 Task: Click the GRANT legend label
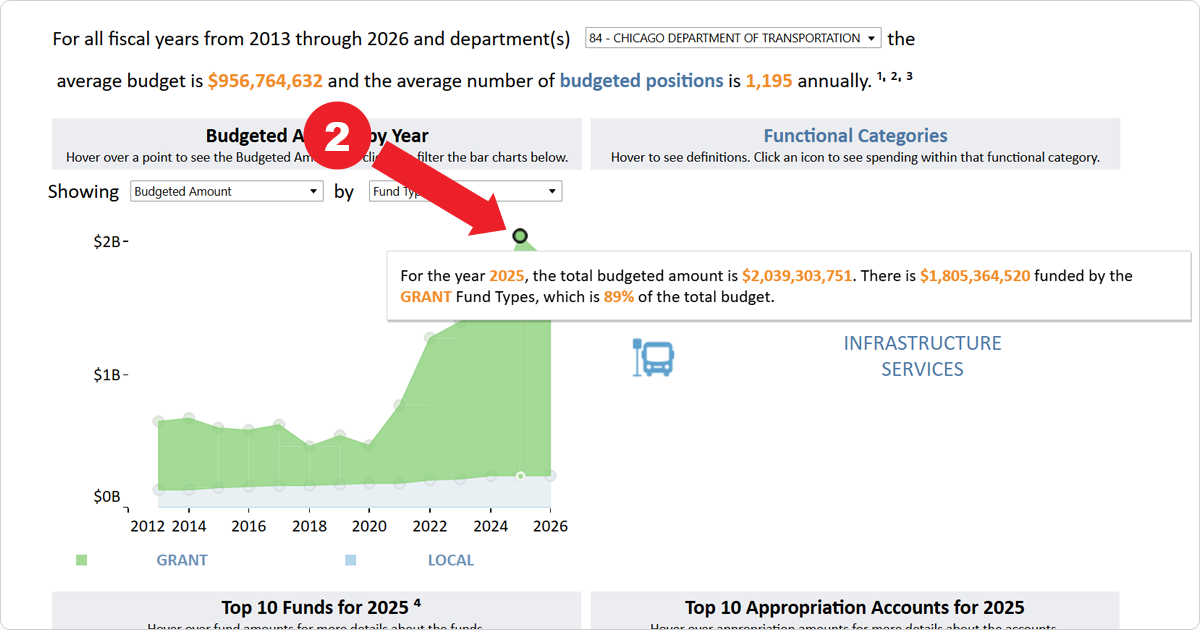tap(182, 560)
